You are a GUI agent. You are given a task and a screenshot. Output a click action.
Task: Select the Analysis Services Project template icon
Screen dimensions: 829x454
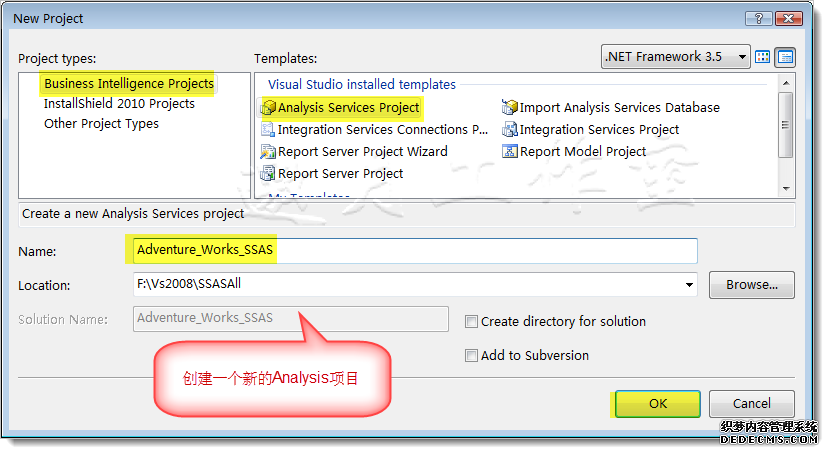[268, 107]
